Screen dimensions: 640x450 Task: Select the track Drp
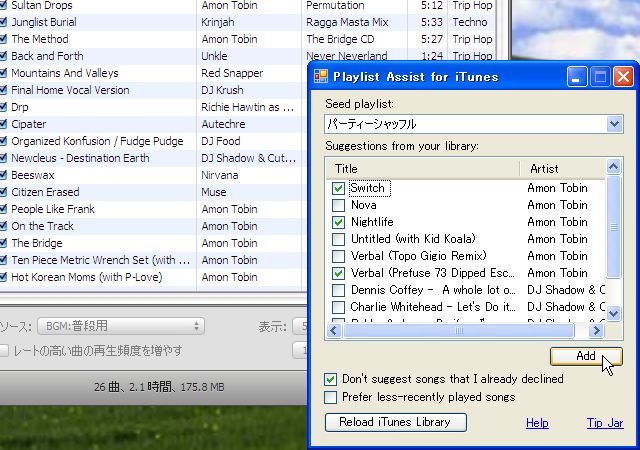(x=20, y=107)
